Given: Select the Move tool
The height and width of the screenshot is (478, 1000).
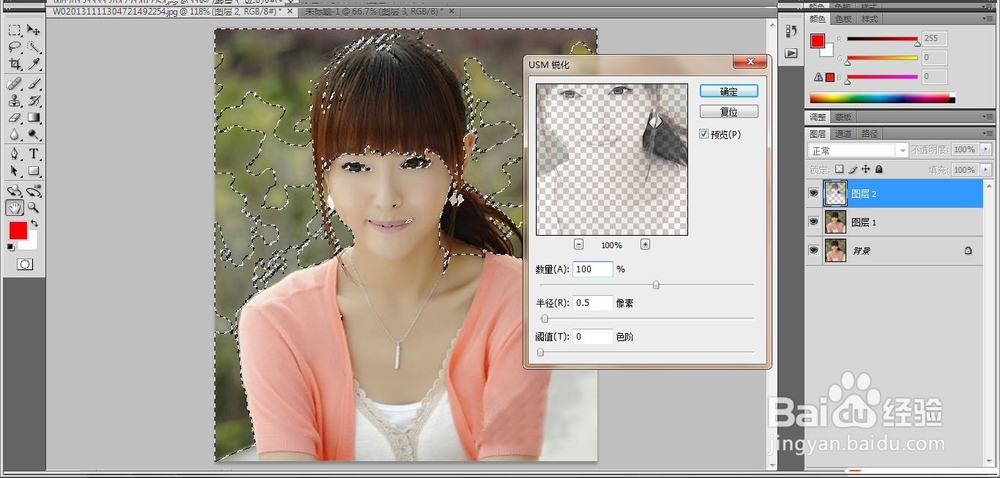Looking at the screenshot, I should click(34, 30).
